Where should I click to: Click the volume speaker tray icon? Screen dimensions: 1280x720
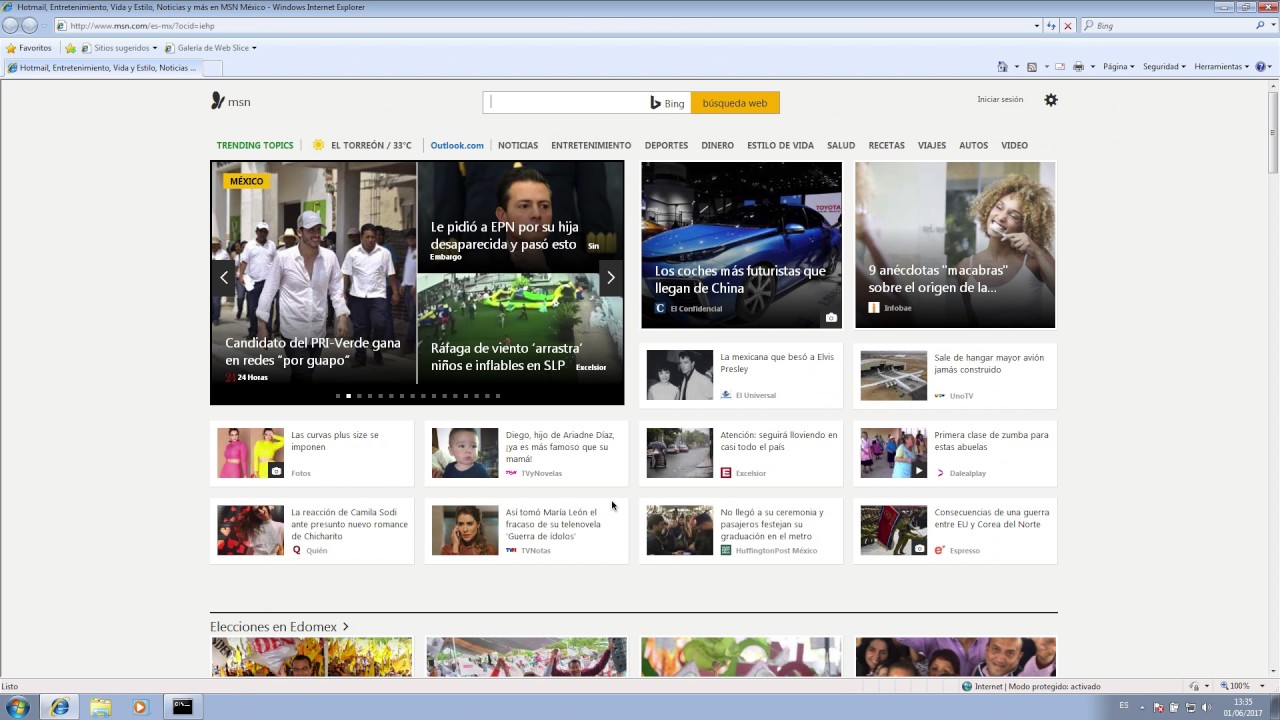click(1205, 707)
